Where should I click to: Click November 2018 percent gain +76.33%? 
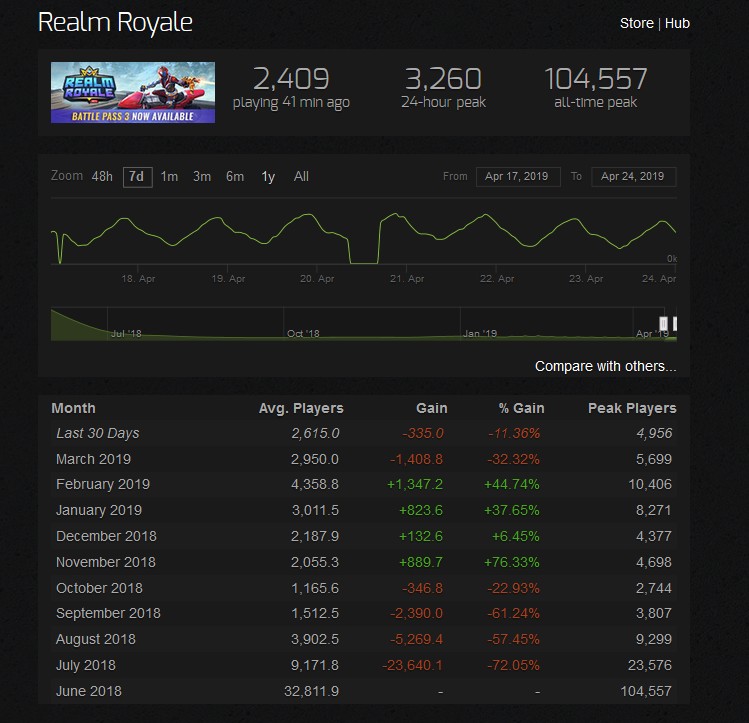tap(512, 562)
